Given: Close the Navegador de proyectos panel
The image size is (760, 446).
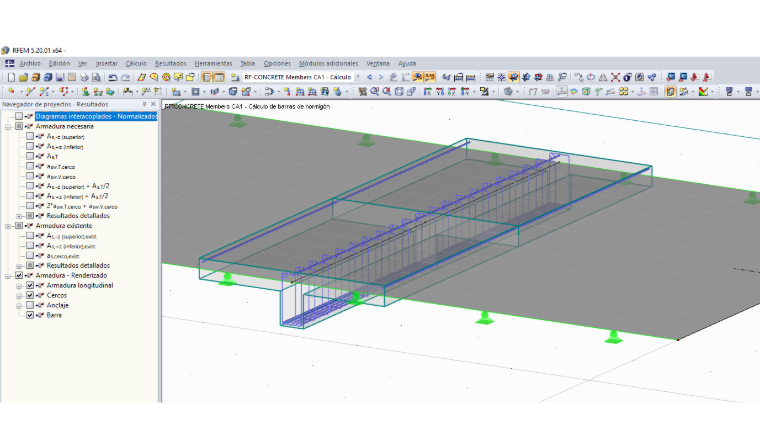Looking at the screenshot, I should [x=153, y=104].
